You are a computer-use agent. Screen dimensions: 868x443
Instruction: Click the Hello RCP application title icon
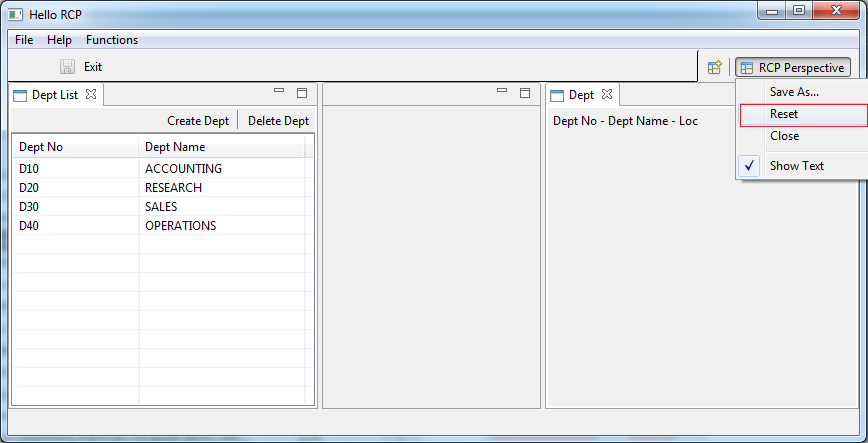pos(15,14)
